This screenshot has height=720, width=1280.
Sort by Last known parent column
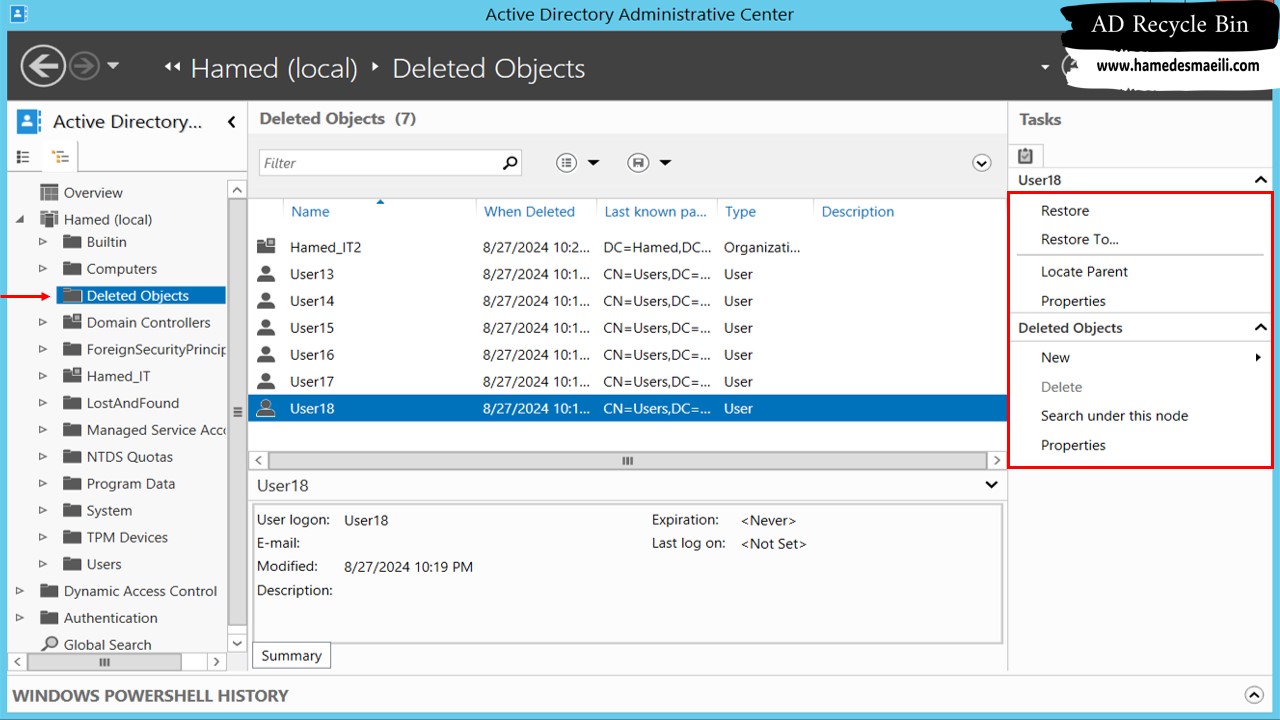tap(655, 212)
